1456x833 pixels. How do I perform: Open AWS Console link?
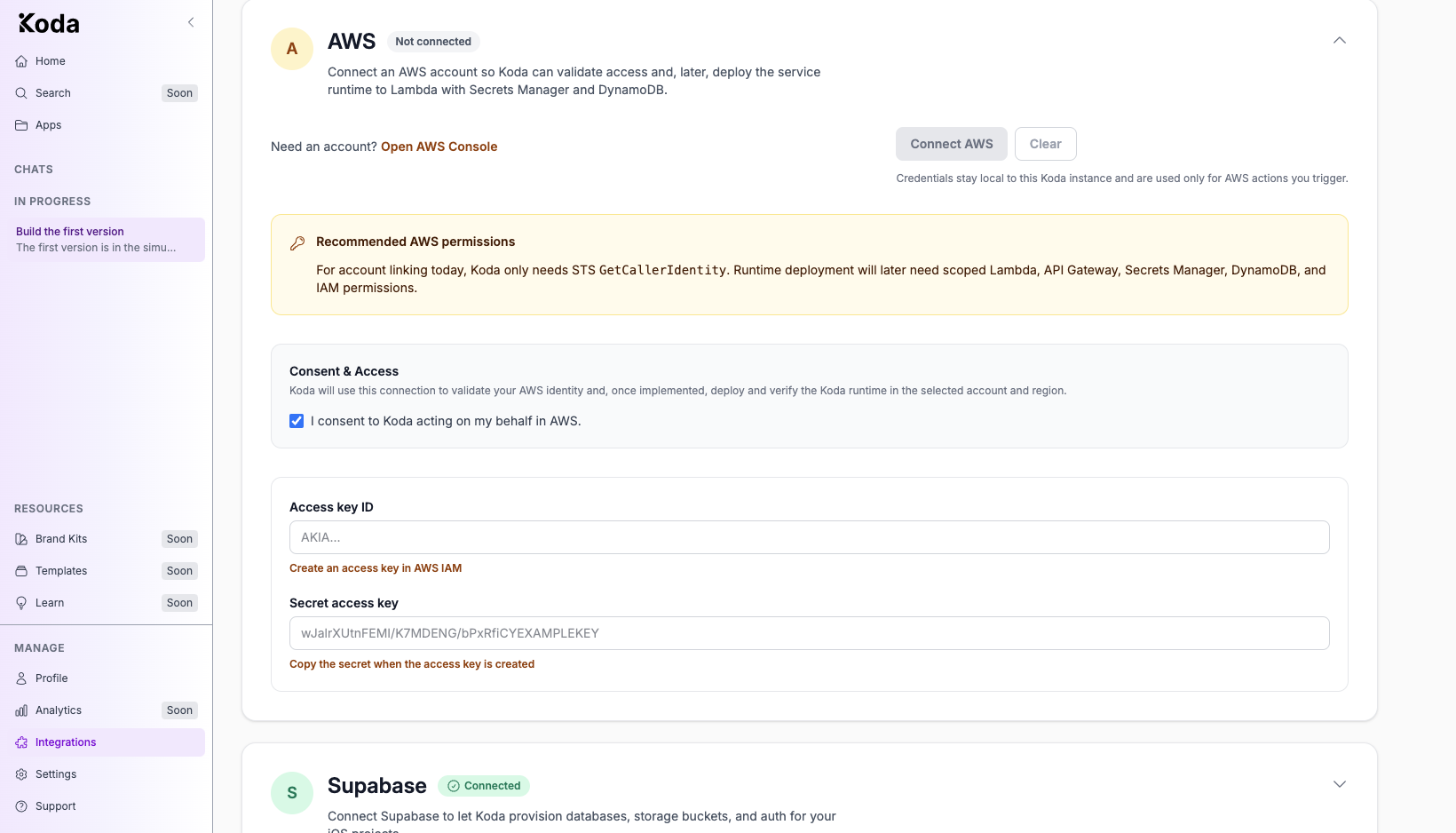(x=439, y=147)
